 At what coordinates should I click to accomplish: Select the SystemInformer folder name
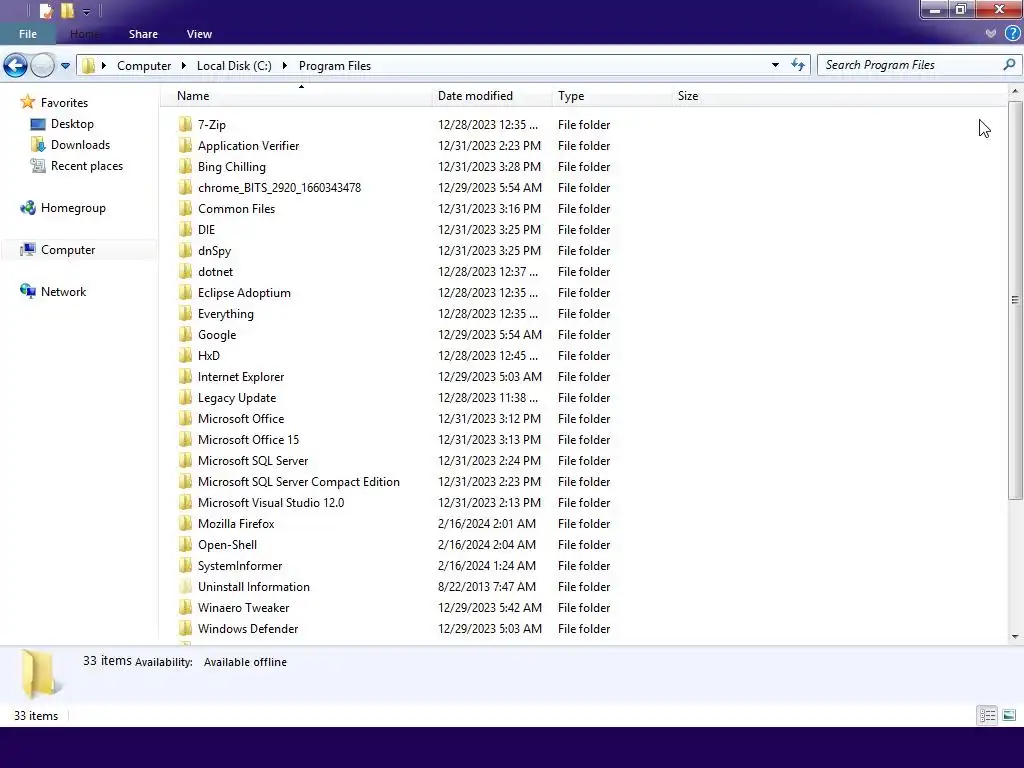click(x=240, y=566)
